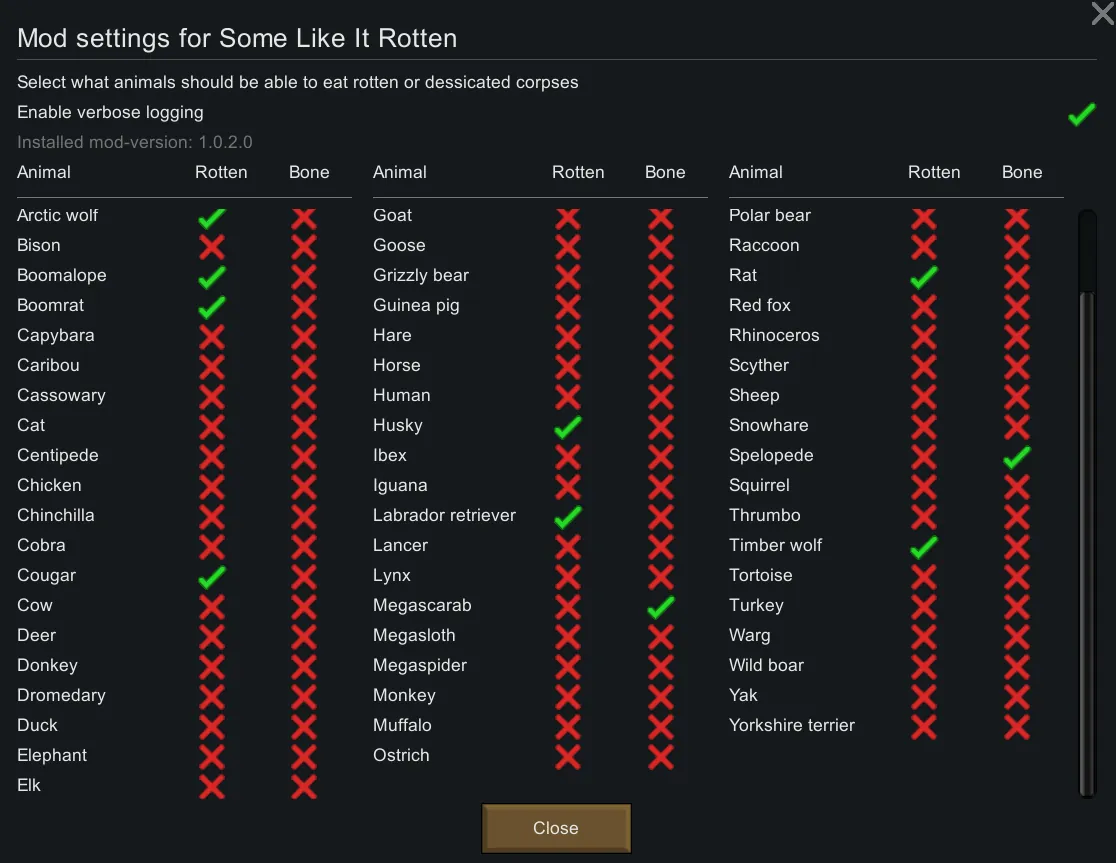Enable Rotten for Bison
Screen dimensions: 1116x863
(212, 247)
